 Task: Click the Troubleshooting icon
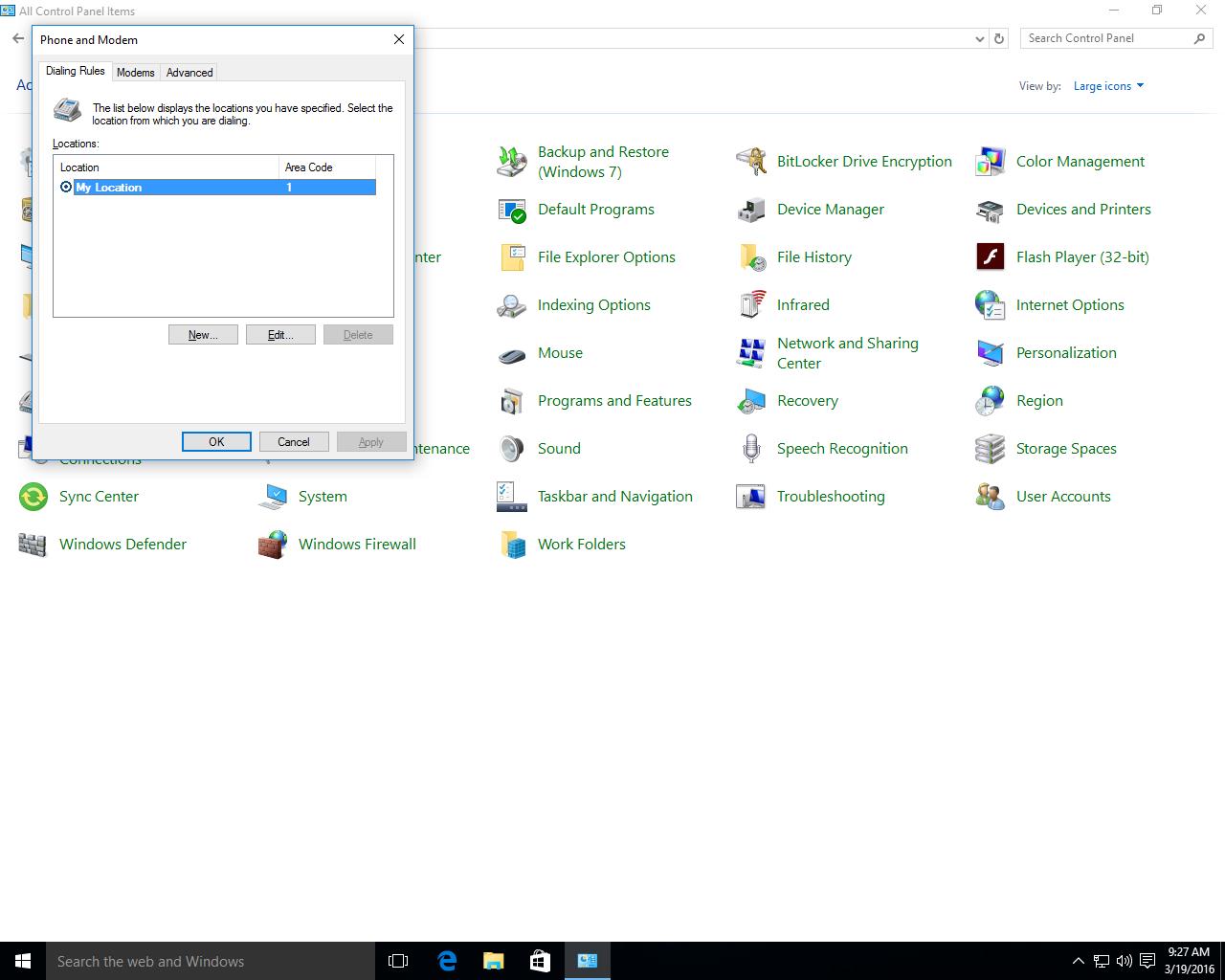point(751,497)
